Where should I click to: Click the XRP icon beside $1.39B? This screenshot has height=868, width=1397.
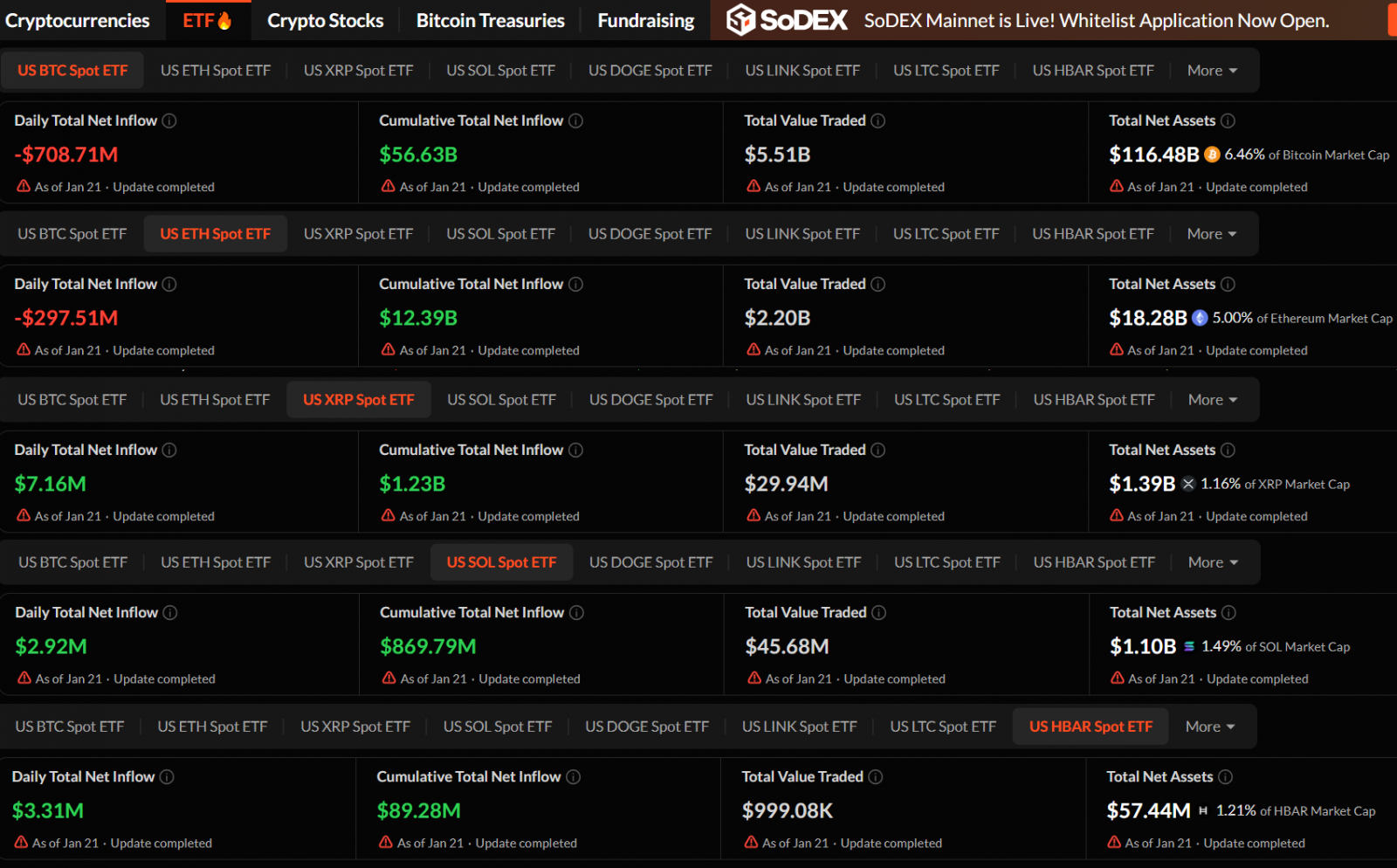coord(1188,483)
